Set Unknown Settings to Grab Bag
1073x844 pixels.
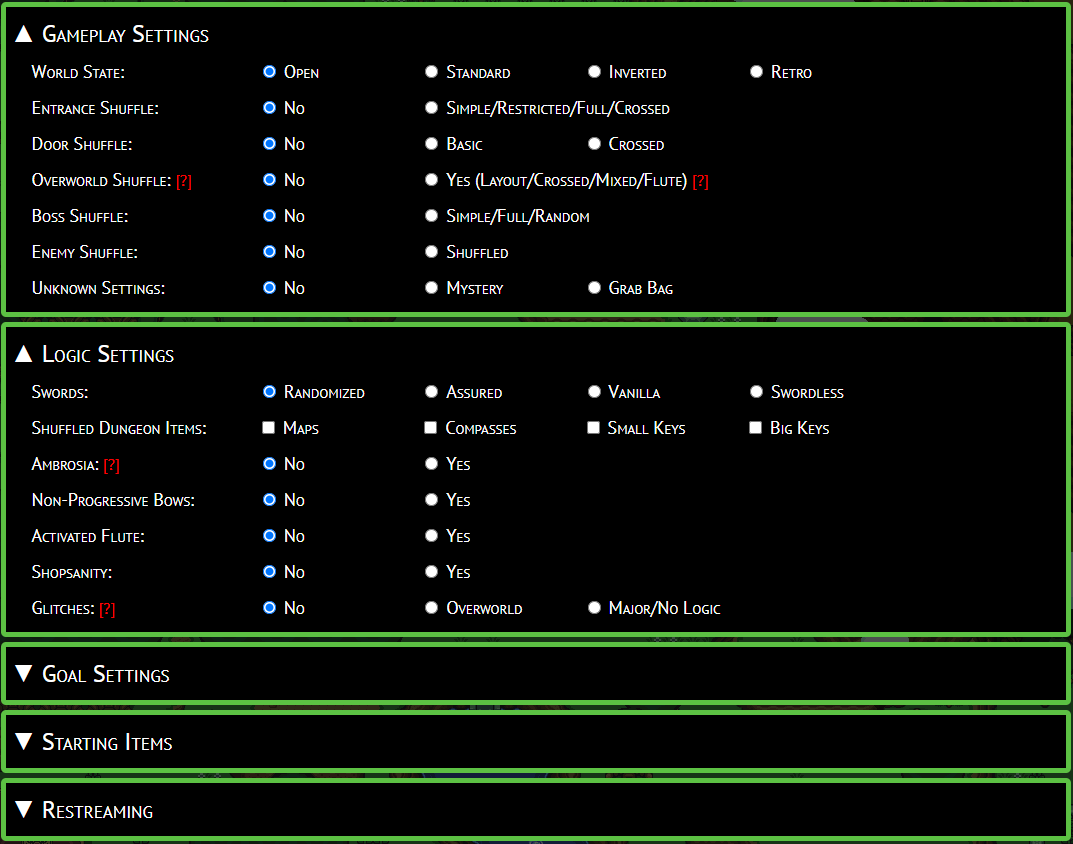click(594, 288)
